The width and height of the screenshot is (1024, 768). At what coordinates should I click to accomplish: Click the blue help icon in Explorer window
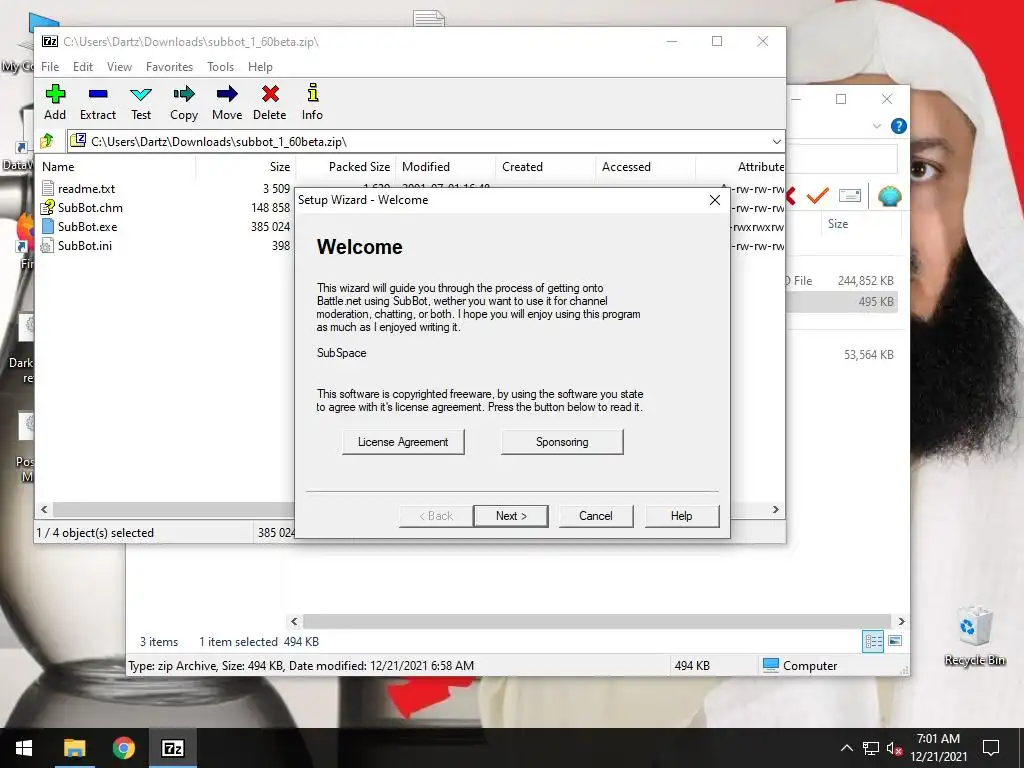point(899,126)
